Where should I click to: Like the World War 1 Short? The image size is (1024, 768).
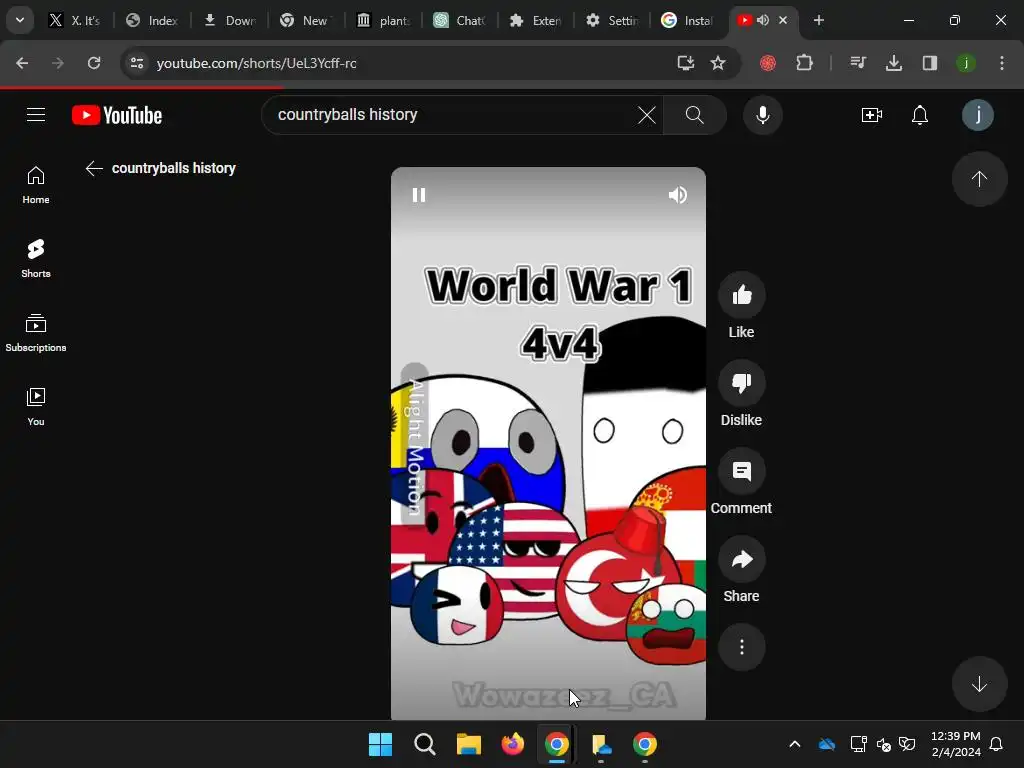coord(741,295)
